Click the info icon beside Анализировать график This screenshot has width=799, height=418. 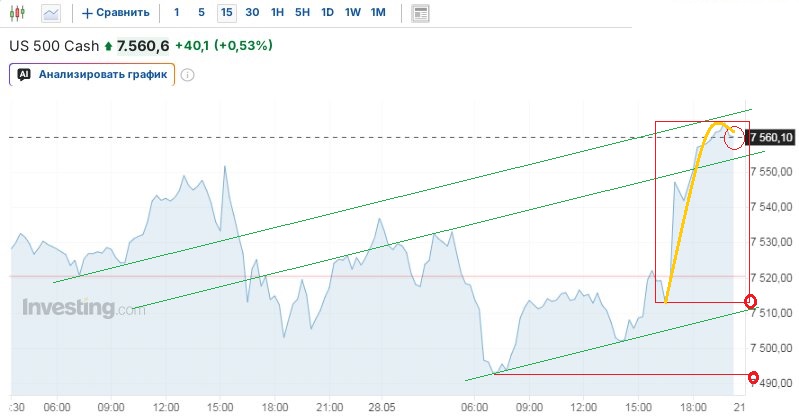pos(188,75)
